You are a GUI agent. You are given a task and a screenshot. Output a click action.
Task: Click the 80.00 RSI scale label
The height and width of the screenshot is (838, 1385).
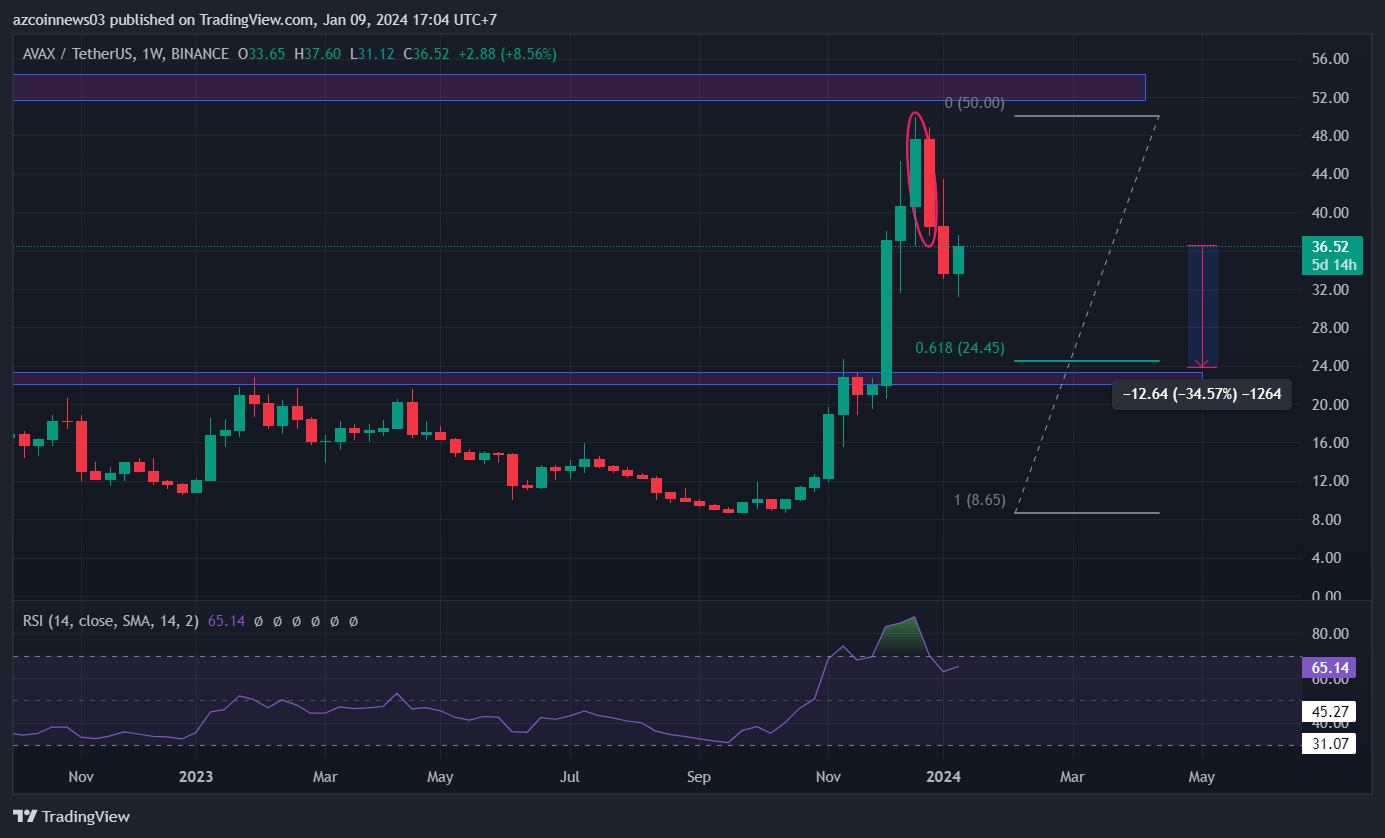[1331, 634]
